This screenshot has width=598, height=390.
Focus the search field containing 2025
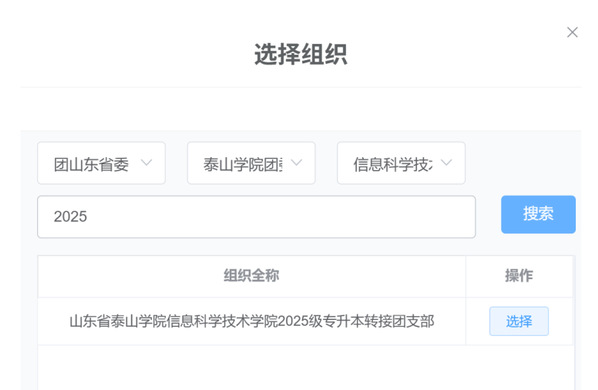[256, 217]
